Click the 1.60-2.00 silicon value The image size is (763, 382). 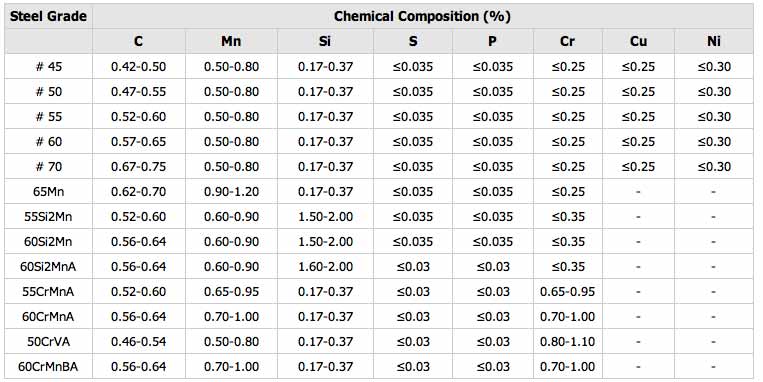(x=325, y=267)
